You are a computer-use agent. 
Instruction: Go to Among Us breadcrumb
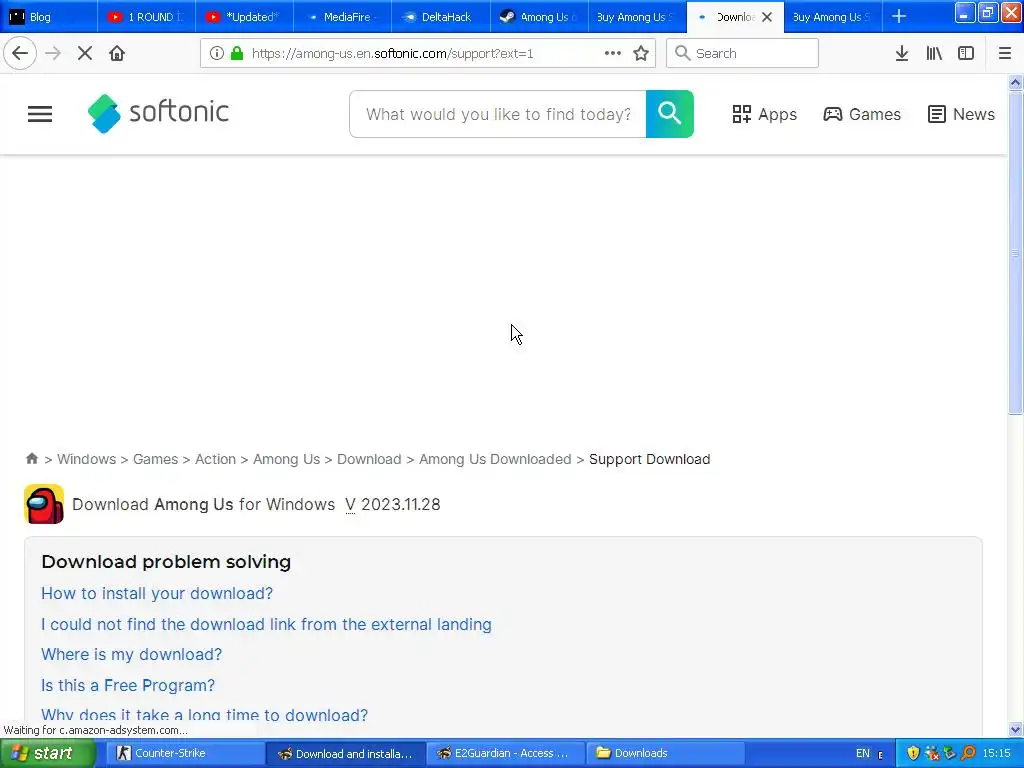click(x=287, y=459)
